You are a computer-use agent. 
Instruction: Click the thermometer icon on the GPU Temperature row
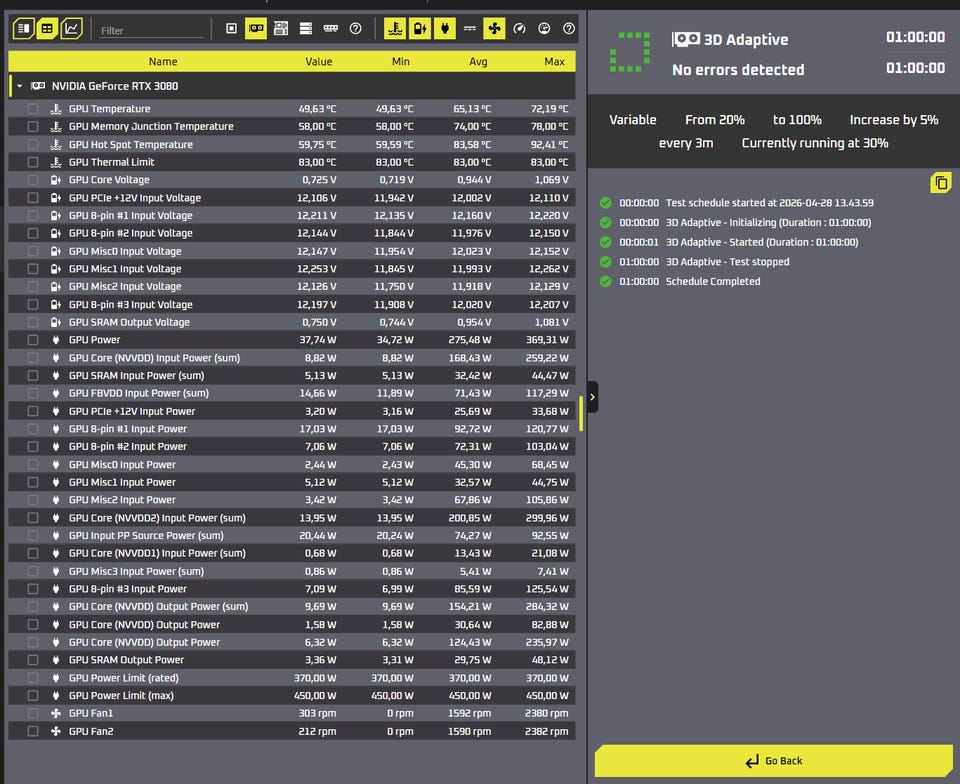56,109
